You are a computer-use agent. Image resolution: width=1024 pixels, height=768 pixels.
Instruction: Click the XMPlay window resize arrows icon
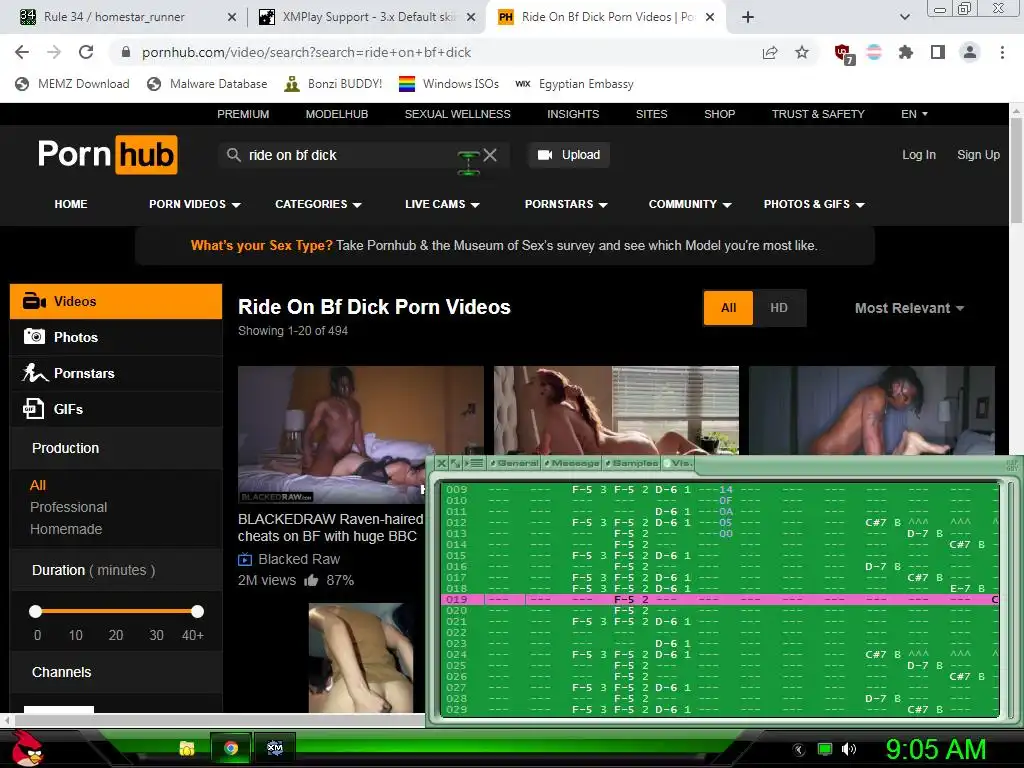pyautogui.click(x=455, y=463)
